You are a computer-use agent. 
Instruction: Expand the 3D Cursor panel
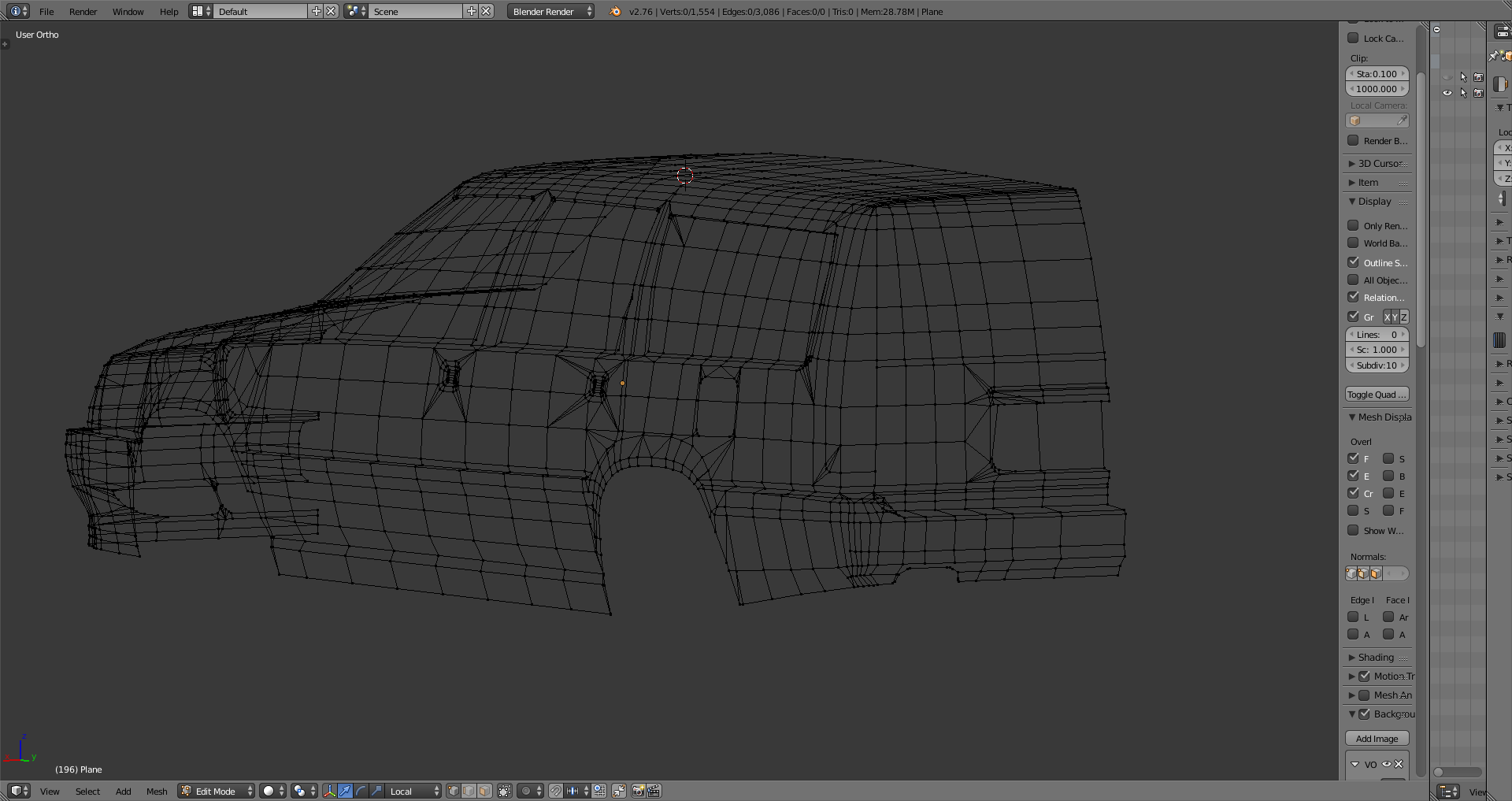(x=1378, y=164)
